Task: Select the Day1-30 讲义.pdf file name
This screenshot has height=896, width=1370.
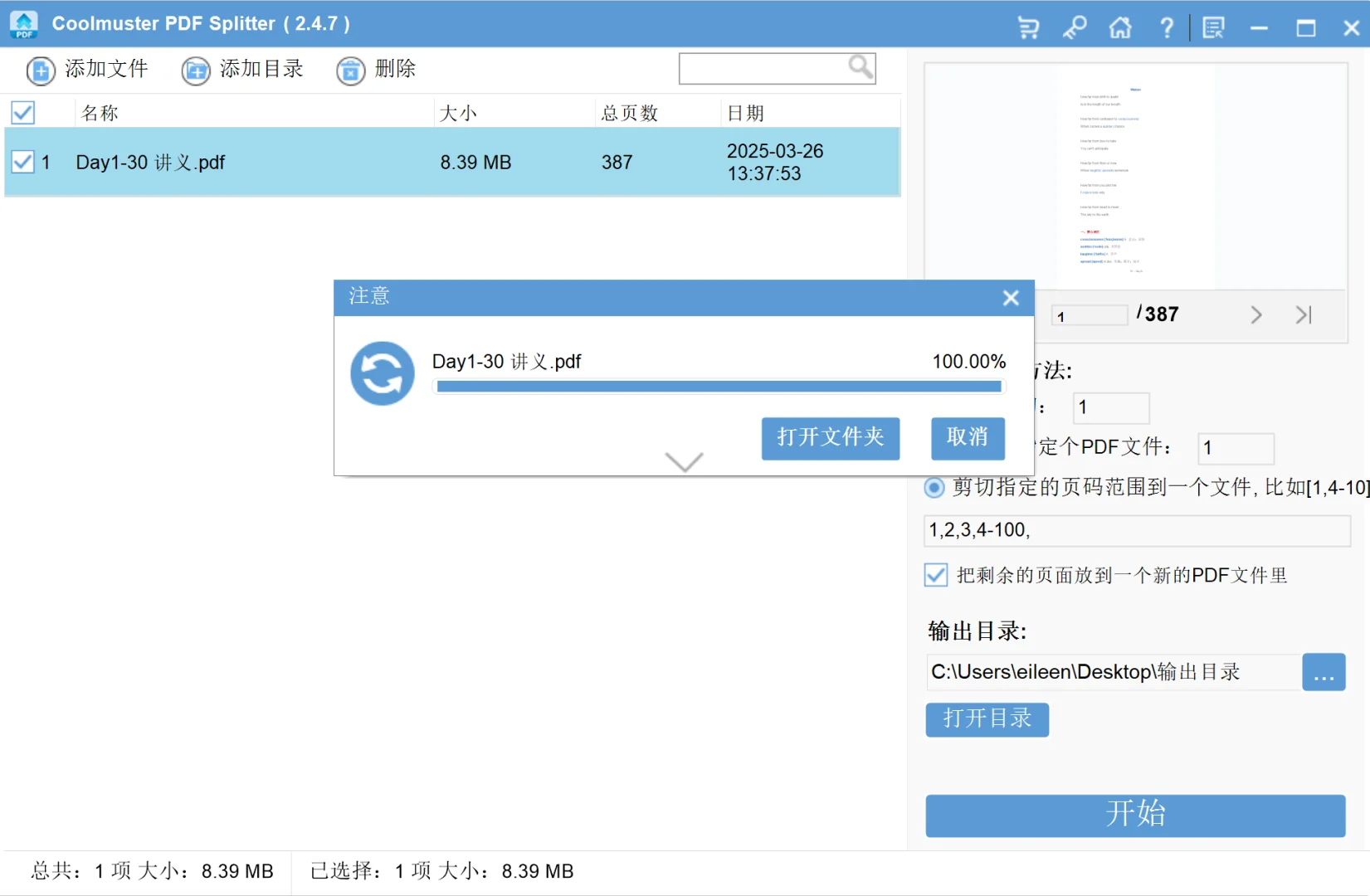Action: point(150,163)
